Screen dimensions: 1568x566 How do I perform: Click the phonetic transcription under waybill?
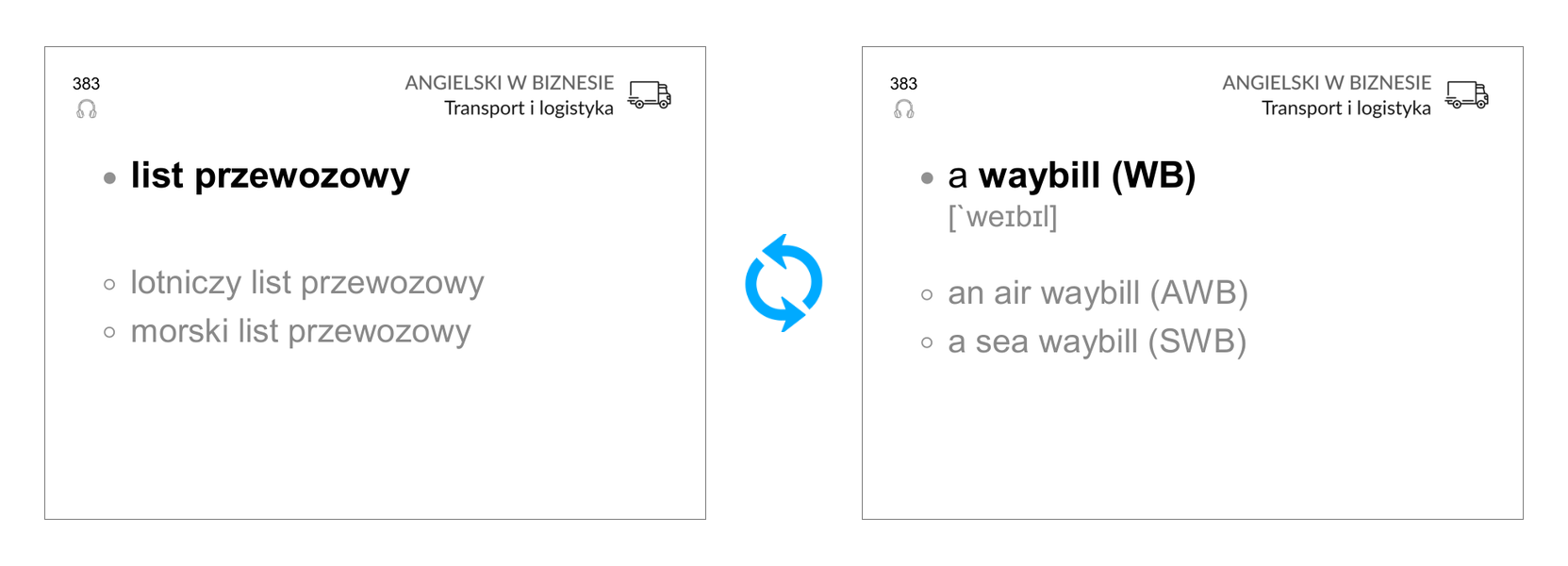point(1002,217)
